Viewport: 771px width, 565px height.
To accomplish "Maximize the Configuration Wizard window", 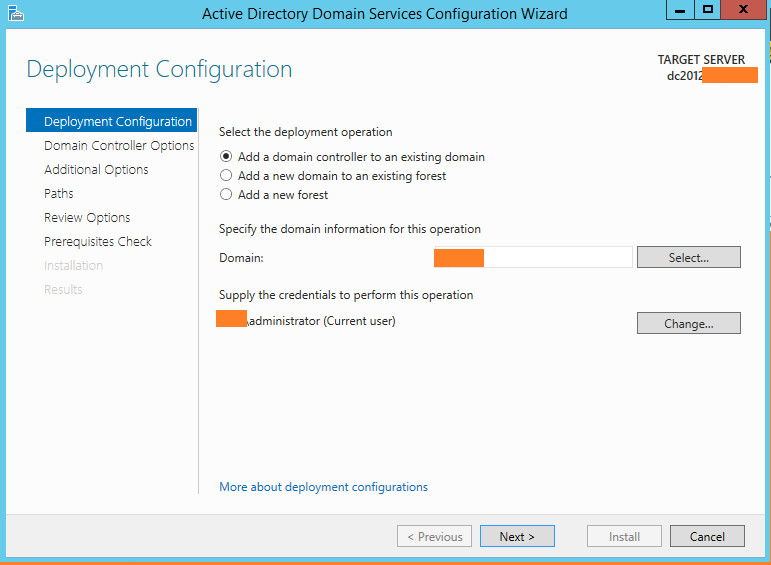I will pos(708,9).
